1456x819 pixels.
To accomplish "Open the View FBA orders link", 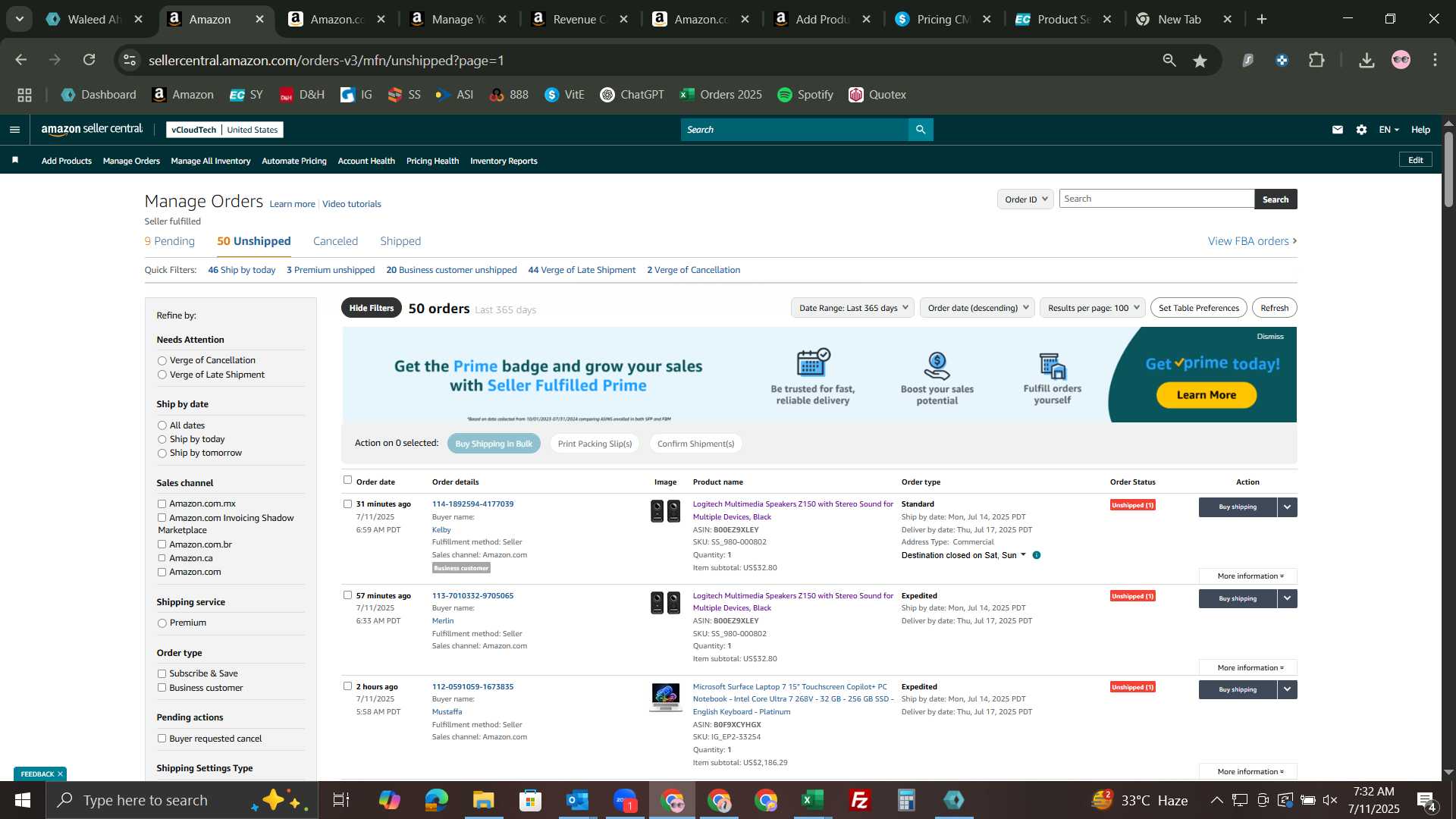I will pyautogui.click(x=1252, y=241).
